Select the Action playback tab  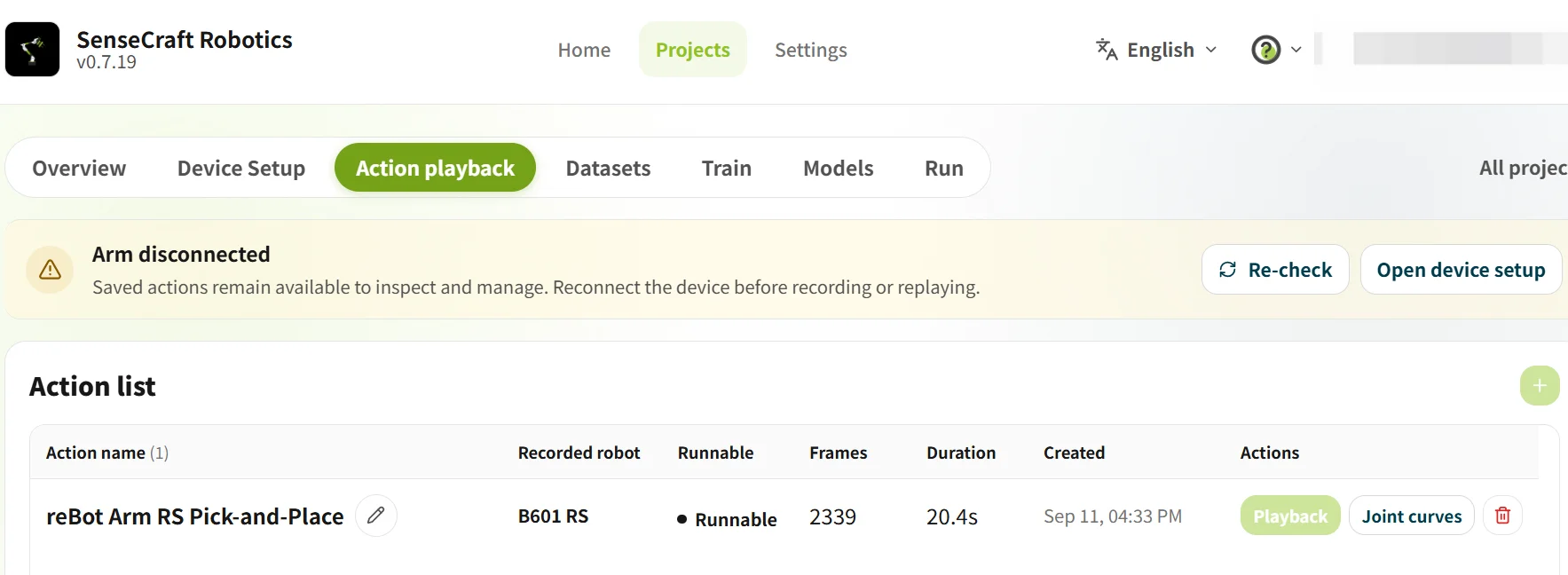point(435,168)
